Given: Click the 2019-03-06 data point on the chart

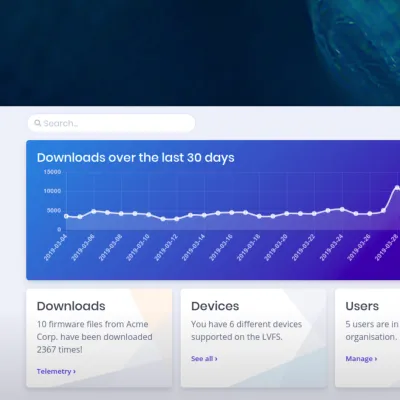Looking at the screenshot, I should click(x=94, y=211).
